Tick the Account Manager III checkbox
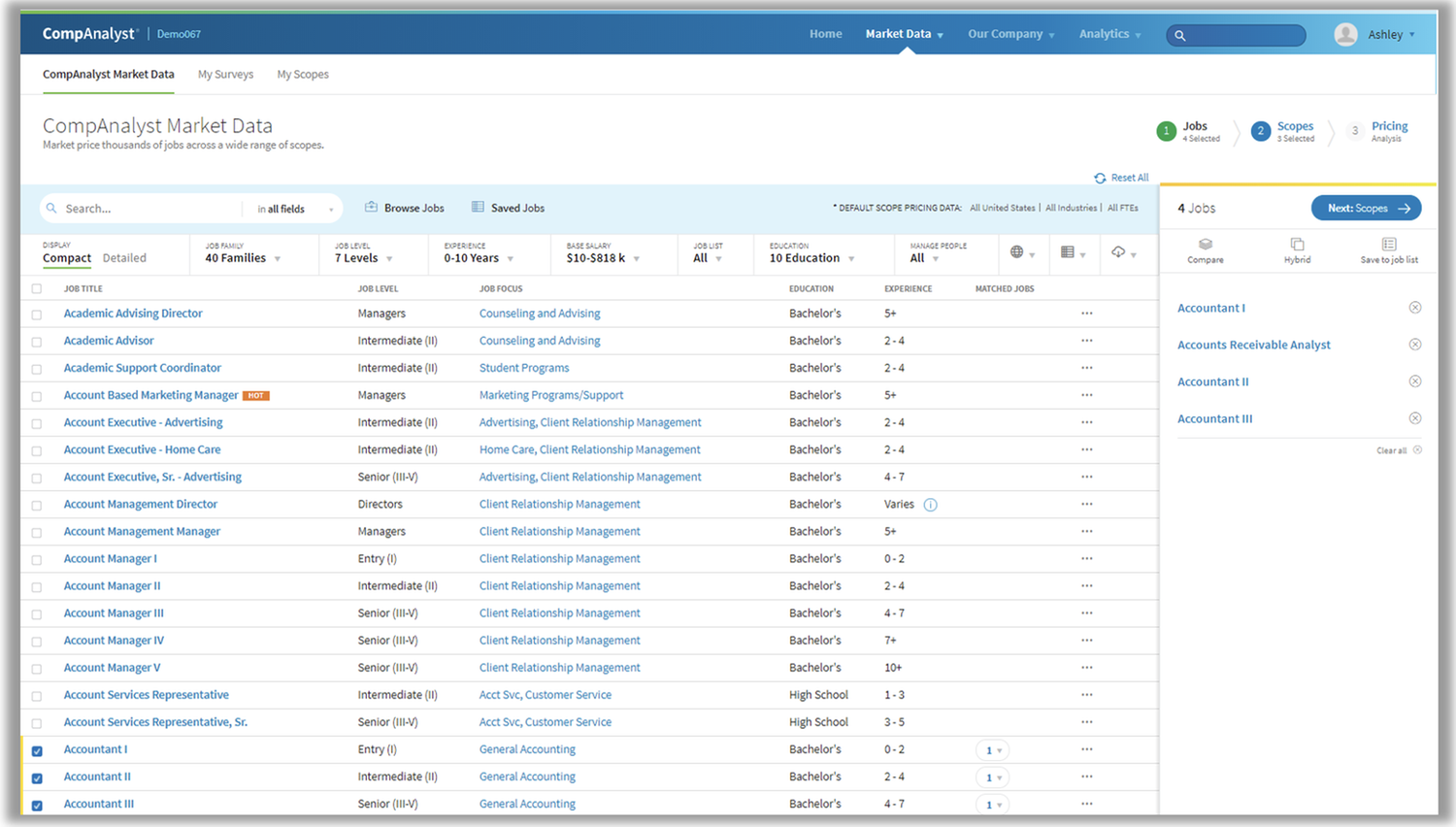 click(37, 614)
